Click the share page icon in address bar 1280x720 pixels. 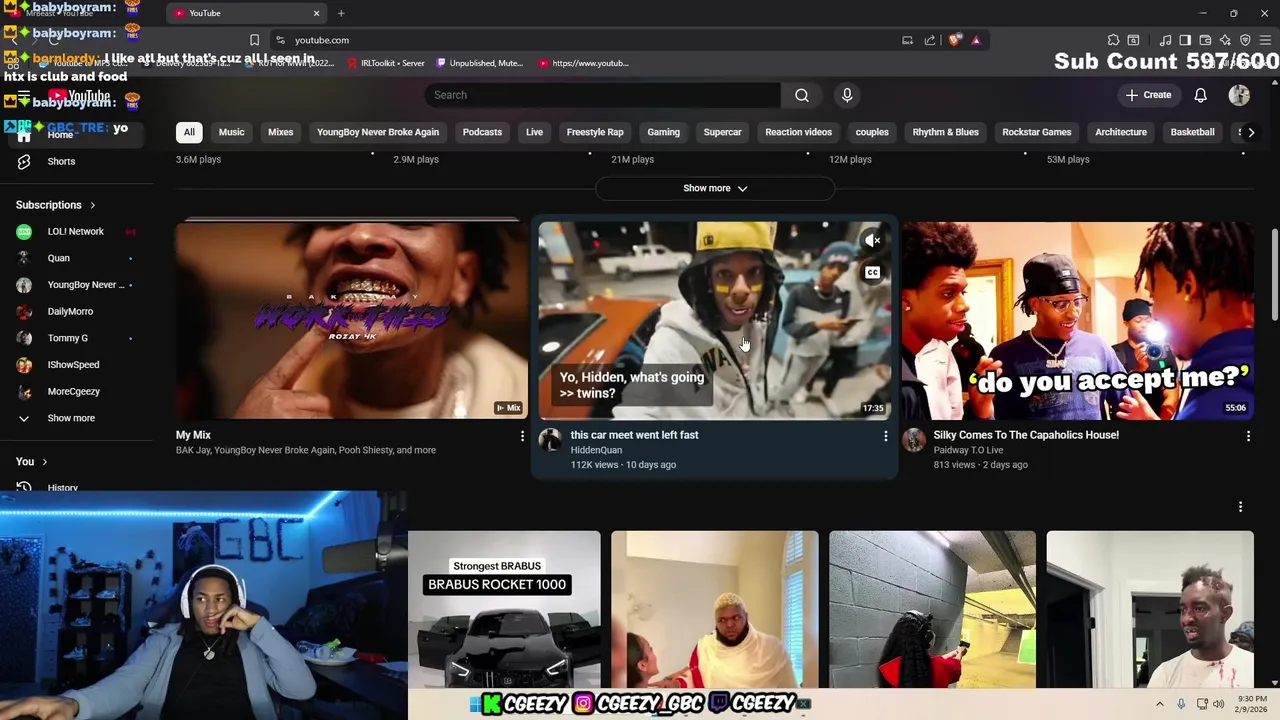[x=930, y=40]
